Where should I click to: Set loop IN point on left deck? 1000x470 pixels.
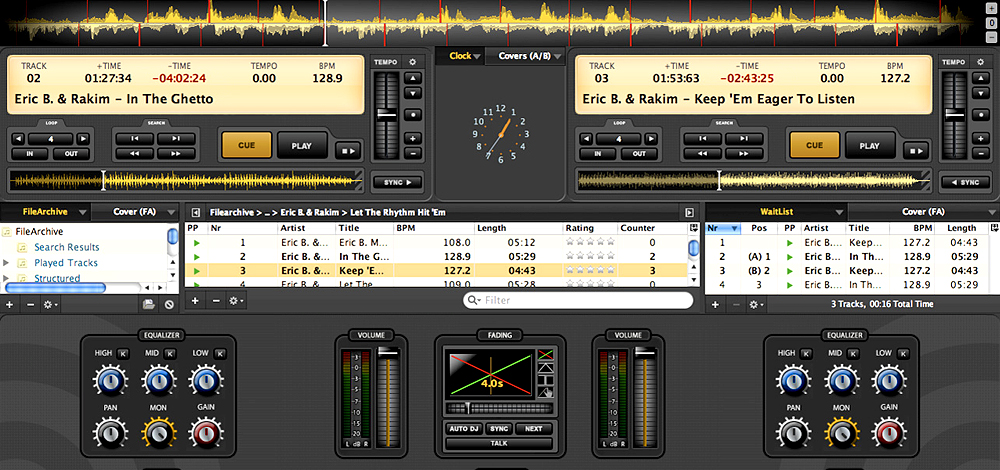tap(30, 154)
